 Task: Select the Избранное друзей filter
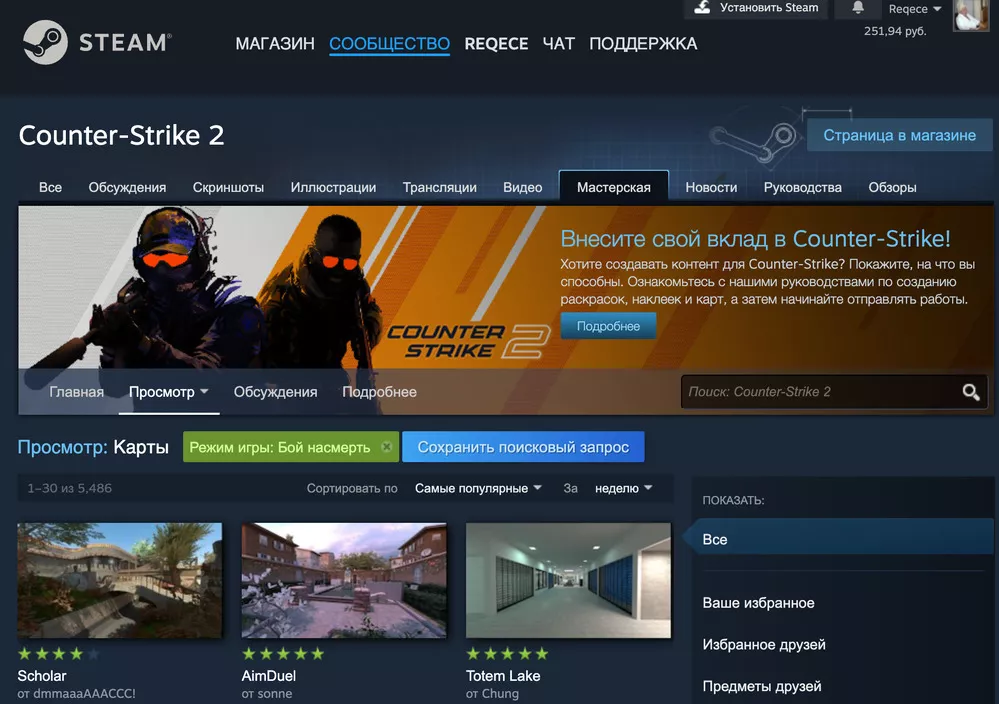click(x=764, y=644)
